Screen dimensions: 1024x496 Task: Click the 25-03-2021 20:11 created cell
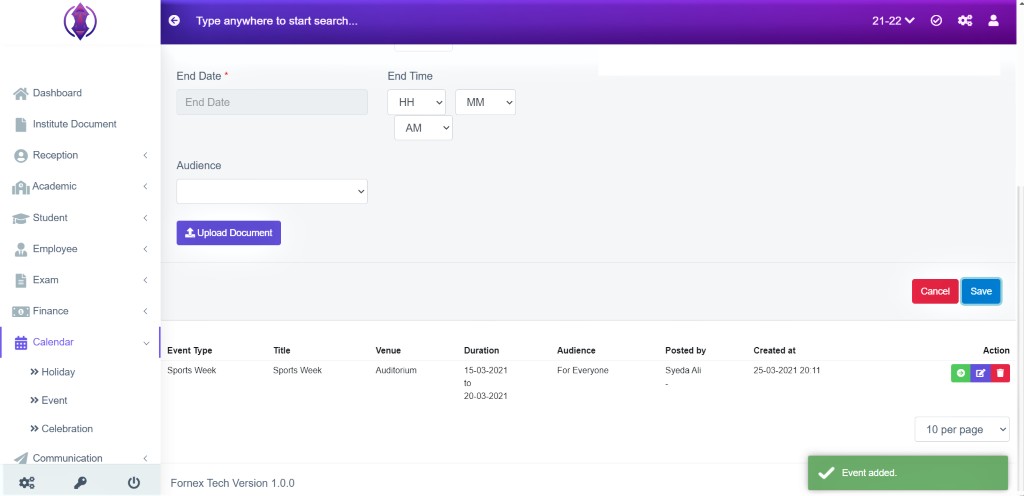787,371
